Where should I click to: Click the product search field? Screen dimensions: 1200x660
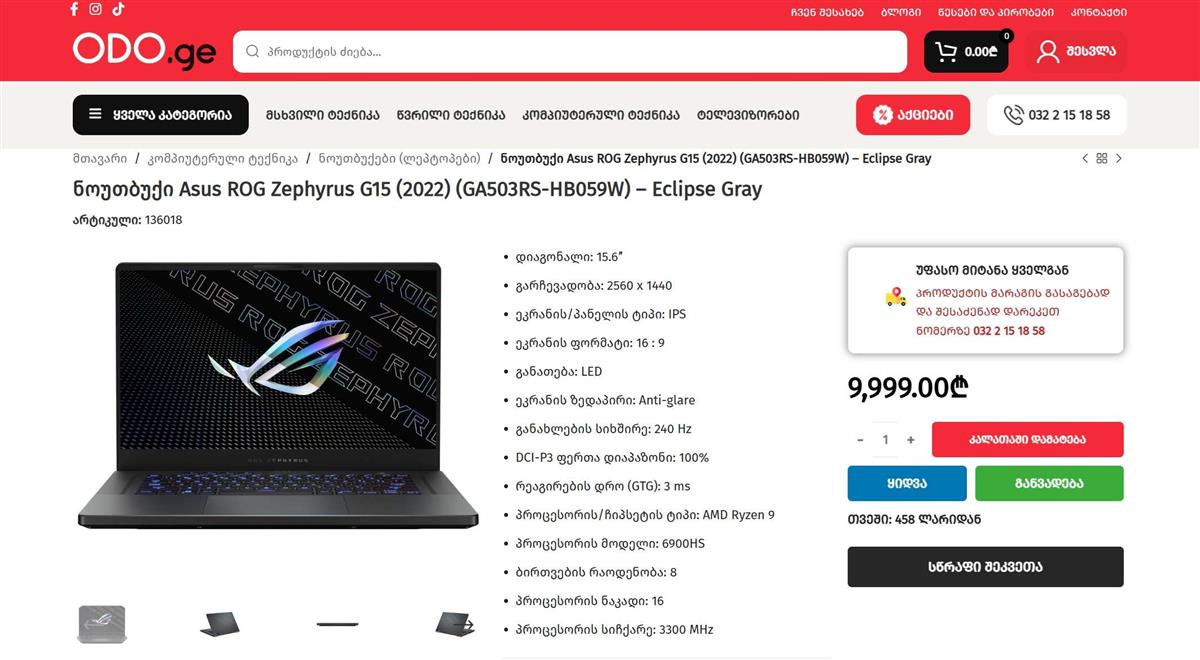(x=570, y=51)
